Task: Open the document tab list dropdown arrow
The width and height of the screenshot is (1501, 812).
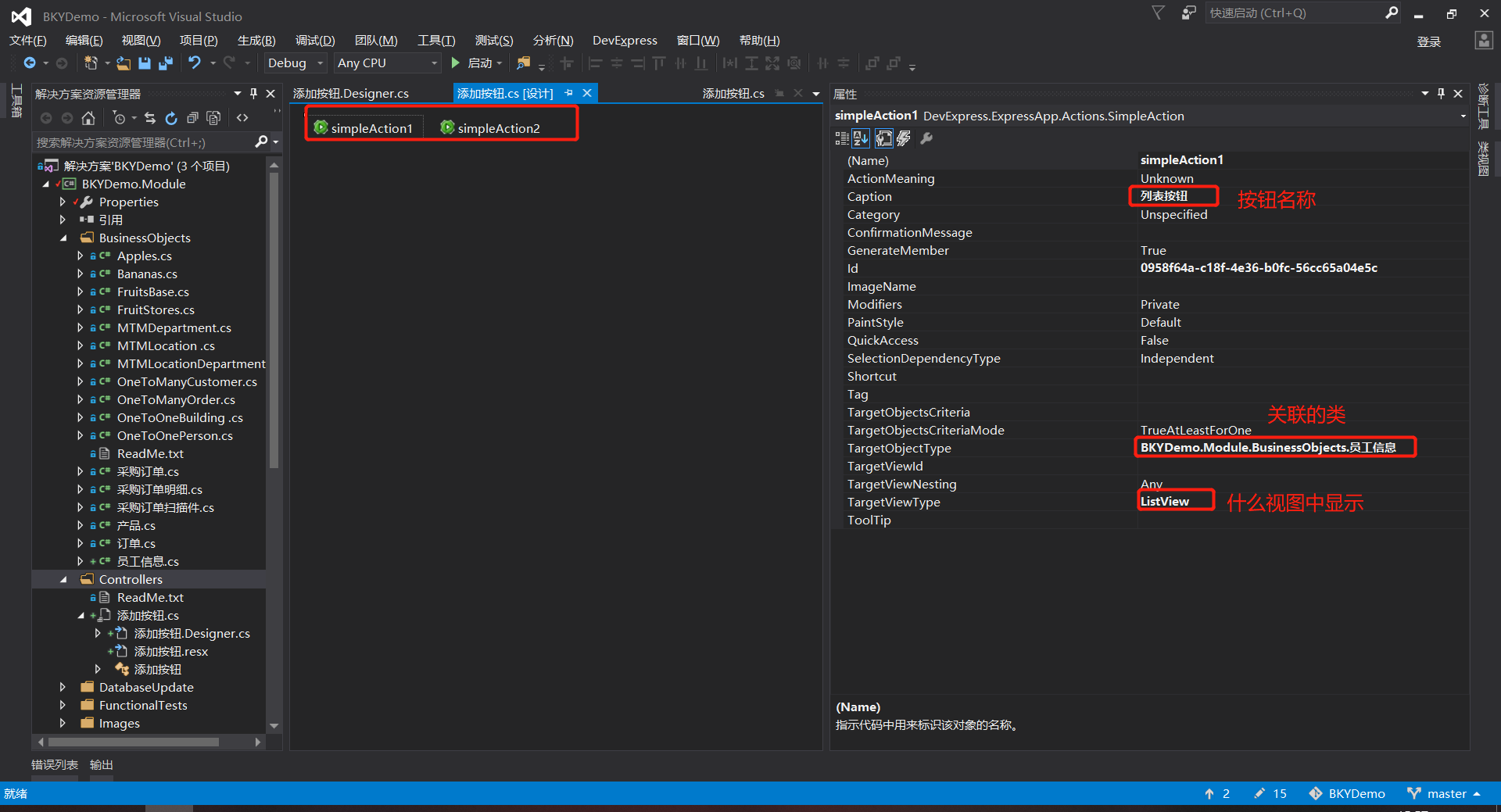Action: click(x=816, y=94)
